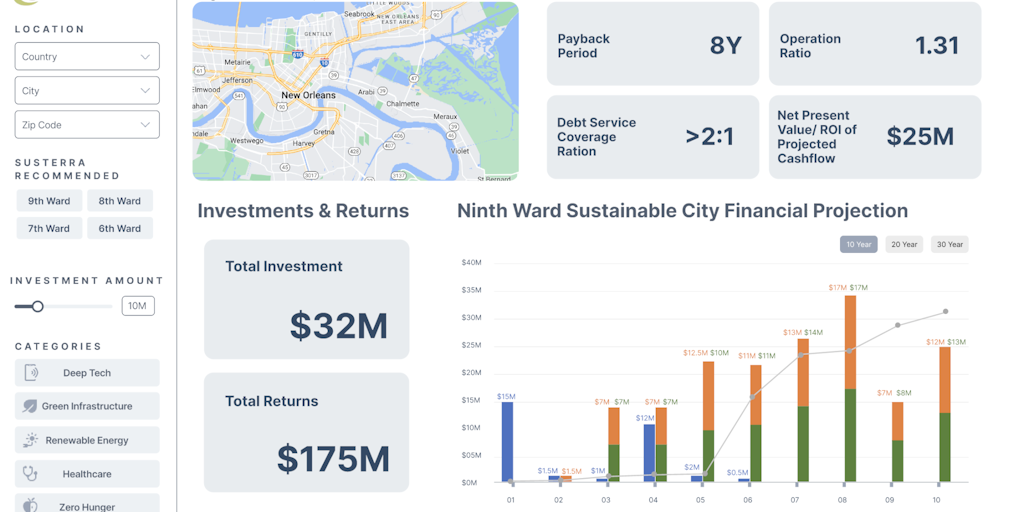Switch chart to 10 Year view
1024x512 pixels.
tap(859, 244)
